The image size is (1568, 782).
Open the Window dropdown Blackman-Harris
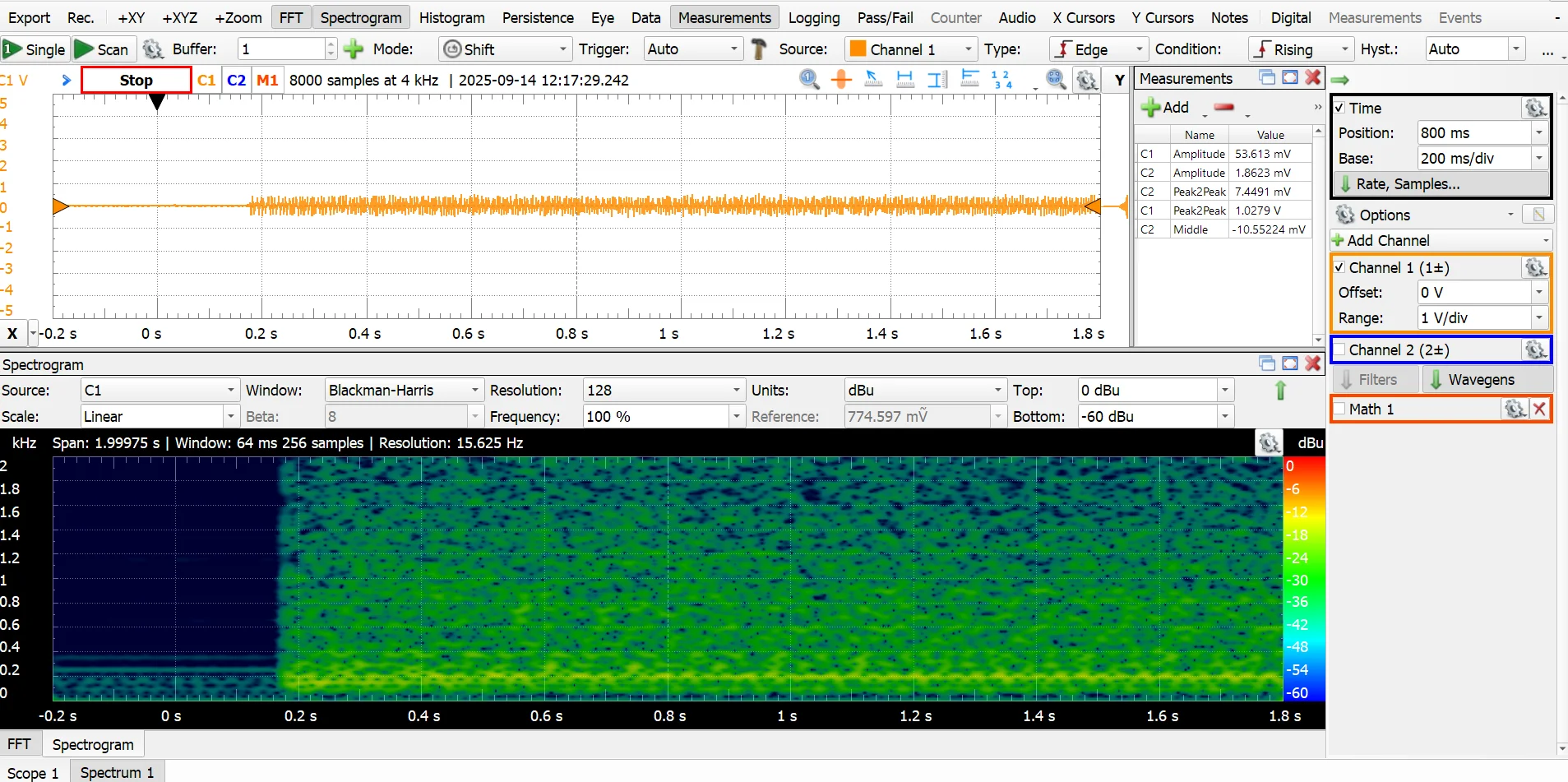[x=405, y=390]
